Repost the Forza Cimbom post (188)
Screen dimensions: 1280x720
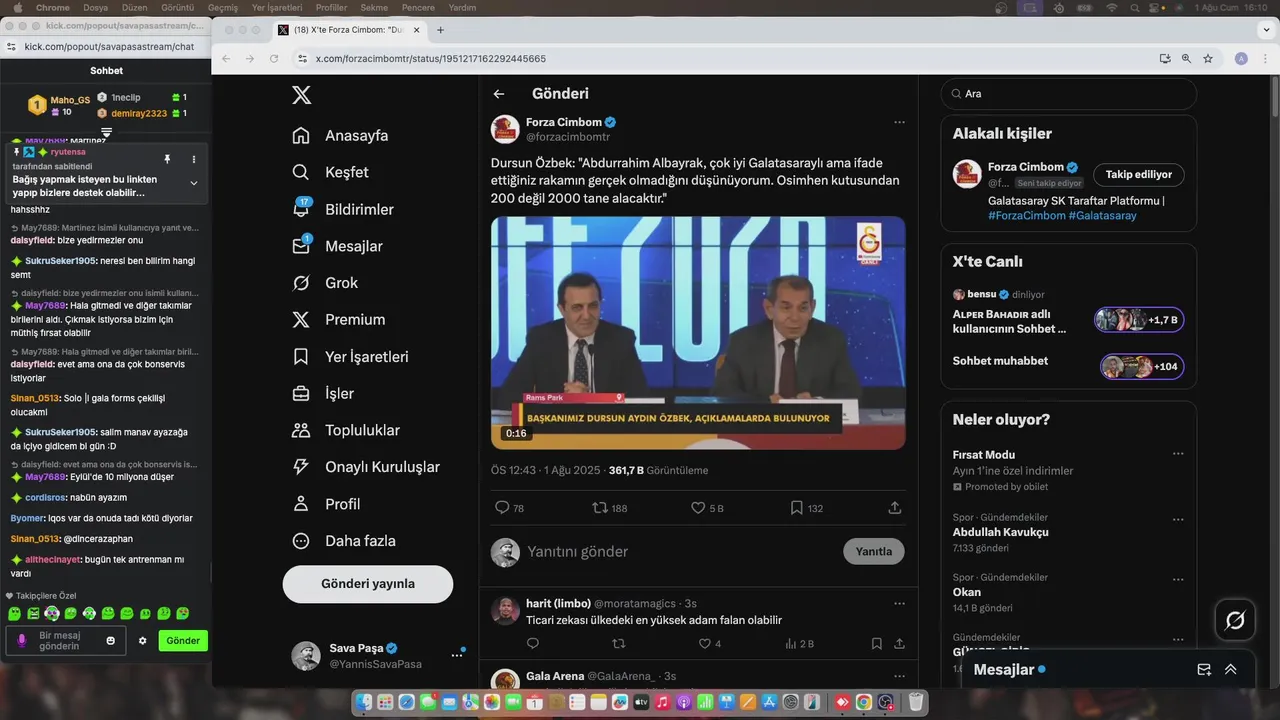(x=610, y=508)
